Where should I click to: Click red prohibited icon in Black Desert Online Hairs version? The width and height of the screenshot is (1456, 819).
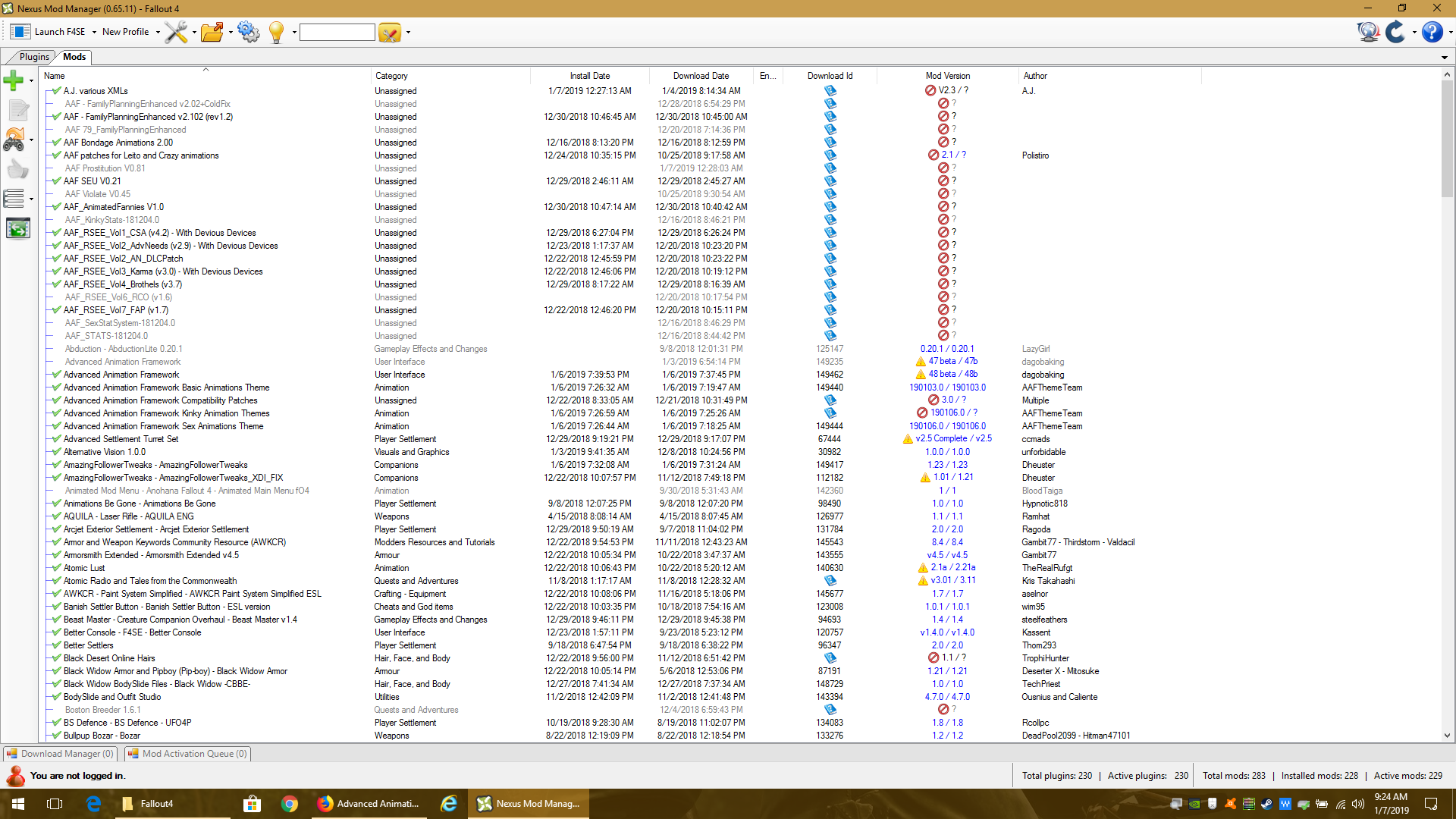point(934,658)
